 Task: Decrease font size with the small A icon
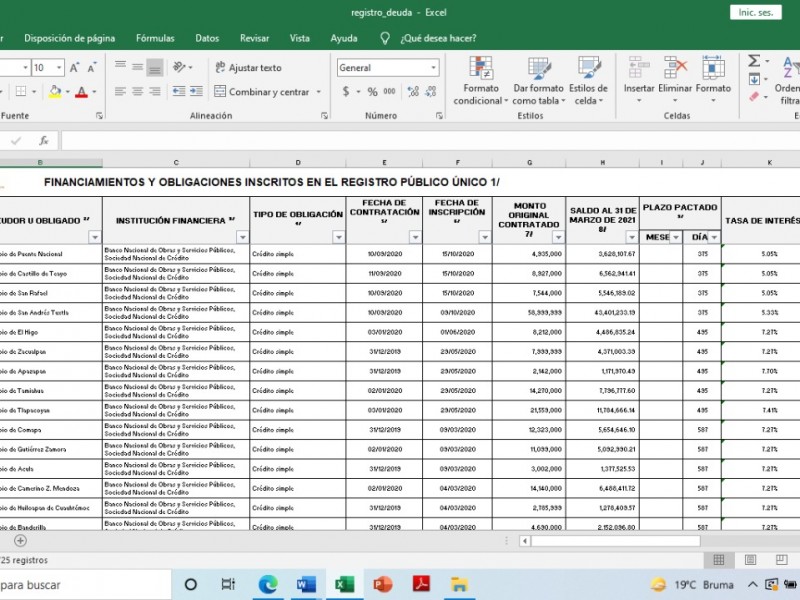coord(92,67)
